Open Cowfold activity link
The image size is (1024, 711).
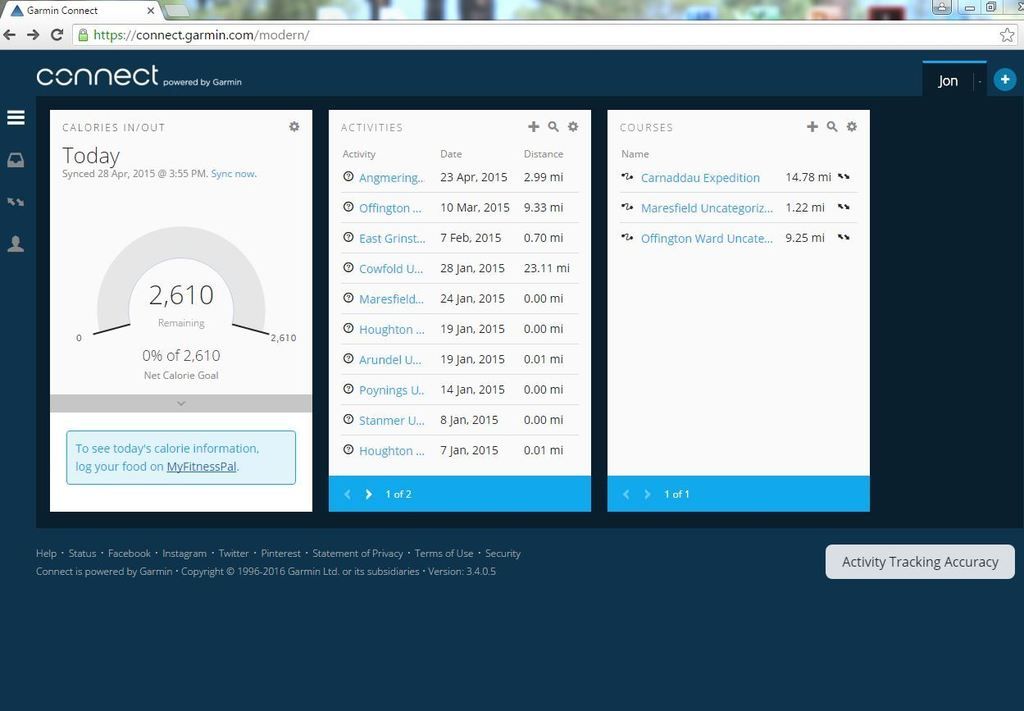tap(391, 268)
